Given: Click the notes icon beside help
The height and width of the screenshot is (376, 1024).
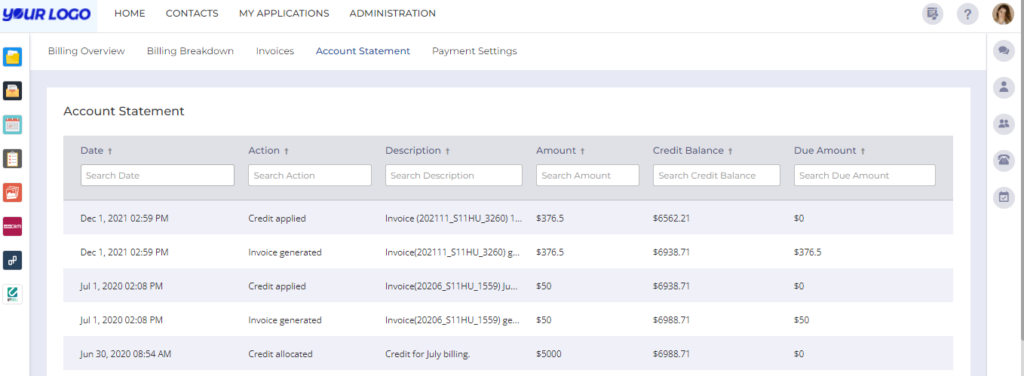Looking at the screenshot, I should 933,14.
